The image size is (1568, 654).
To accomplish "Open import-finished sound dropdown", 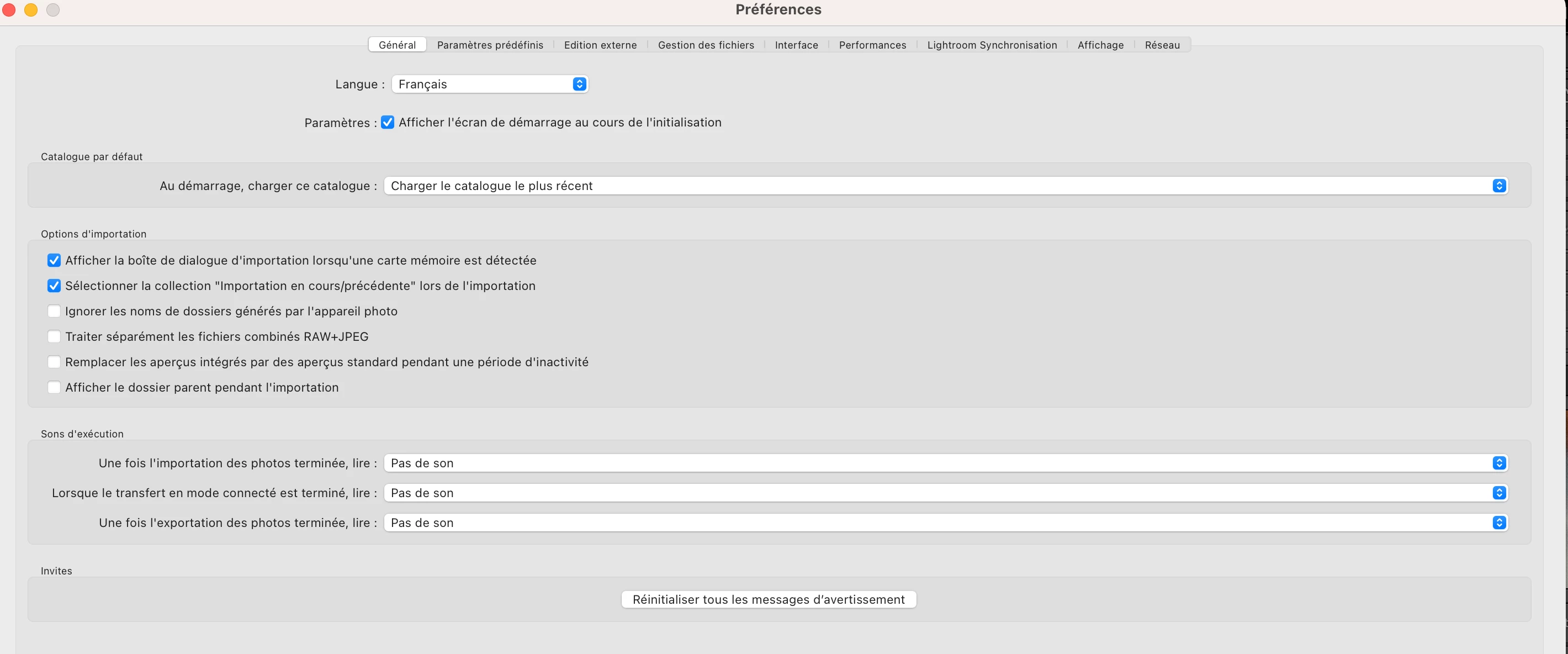I will coord(945,463).
